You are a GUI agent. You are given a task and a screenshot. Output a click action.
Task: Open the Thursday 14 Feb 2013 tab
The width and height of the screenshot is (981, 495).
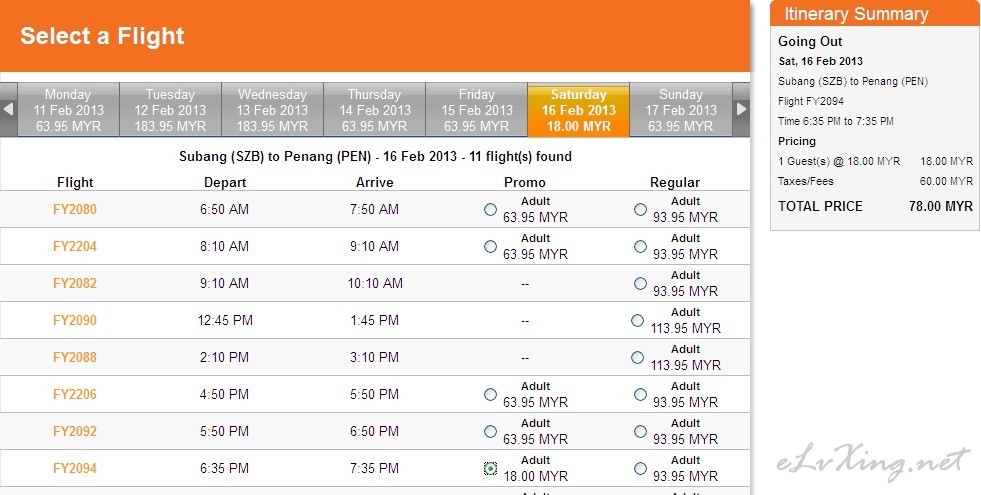tap(374, 110)
